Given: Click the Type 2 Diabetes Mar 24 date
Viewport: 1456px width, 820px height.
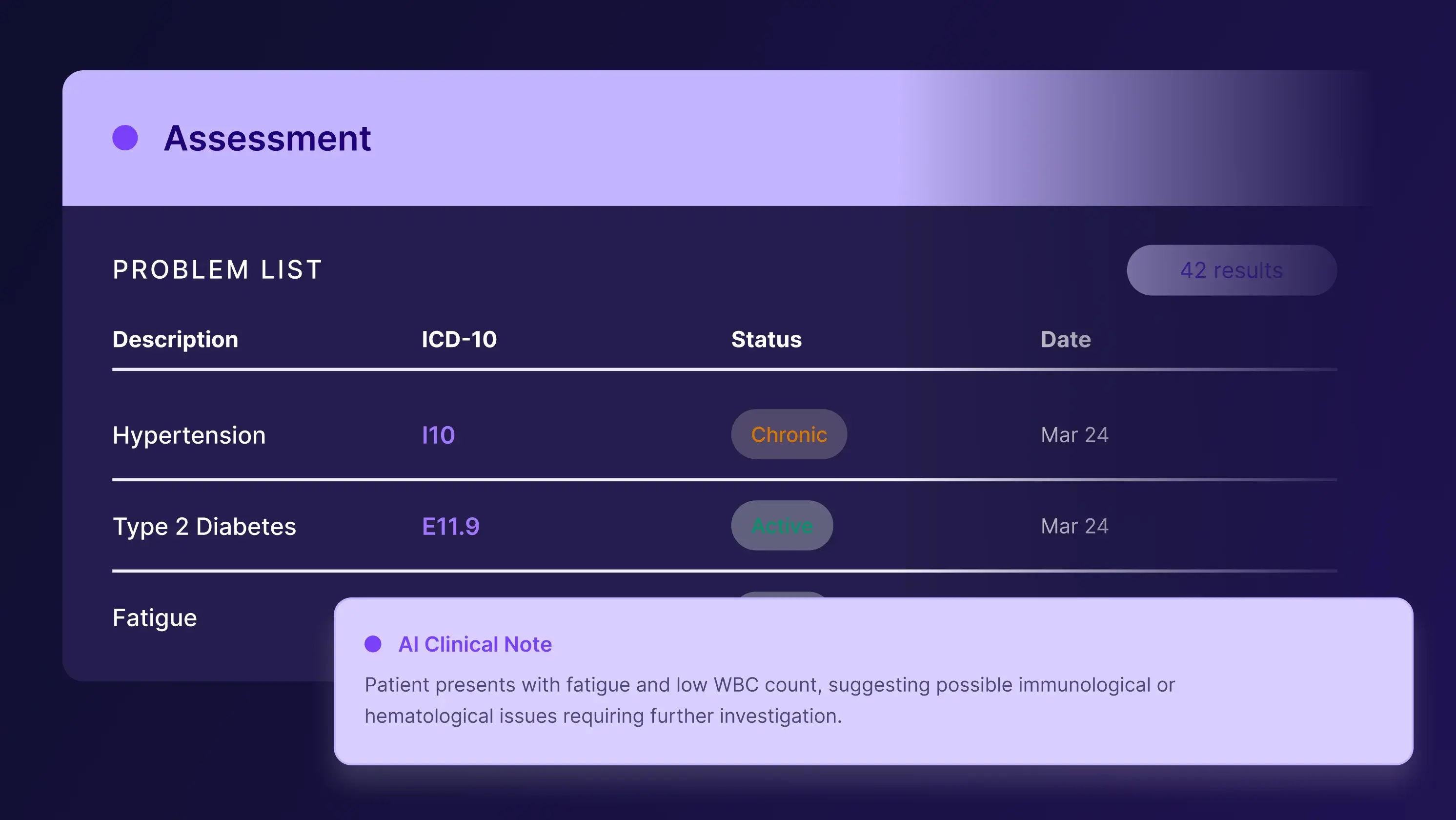Looking at the screenshot, I should coord(1074,527).
